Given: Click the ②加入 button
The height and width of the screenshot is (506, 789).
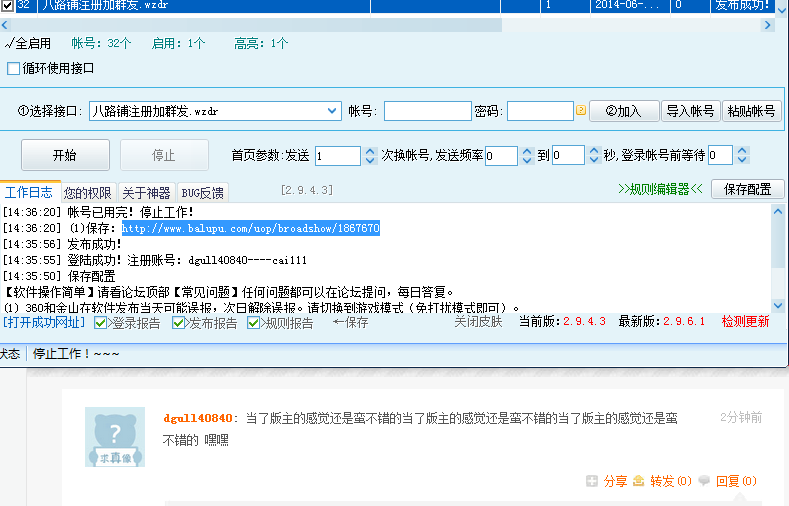Looking at the screenshot, I should [624, 111].
